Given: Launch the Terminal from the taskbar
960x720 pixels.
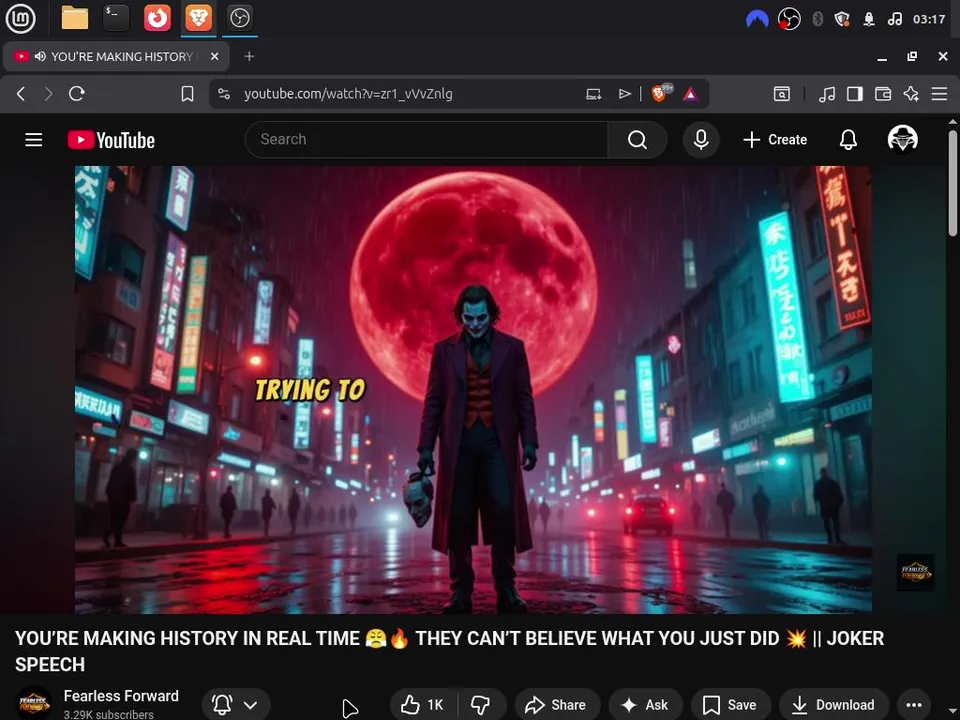Looking at the screenshot, I should point(116,18).
